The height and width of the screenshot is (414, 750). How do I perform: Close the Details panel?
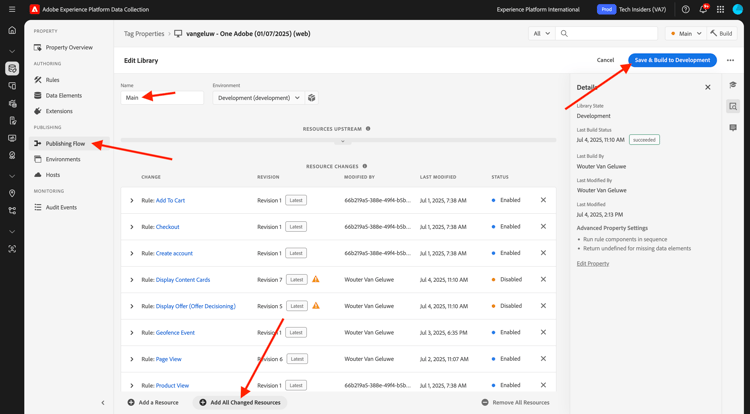point(708,87)
